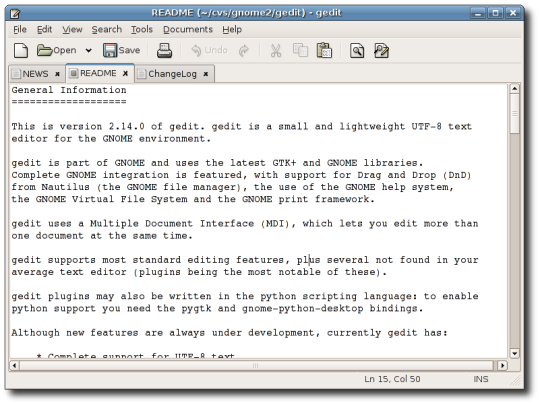Open Replace with the pencil page icon

(381, 51)
